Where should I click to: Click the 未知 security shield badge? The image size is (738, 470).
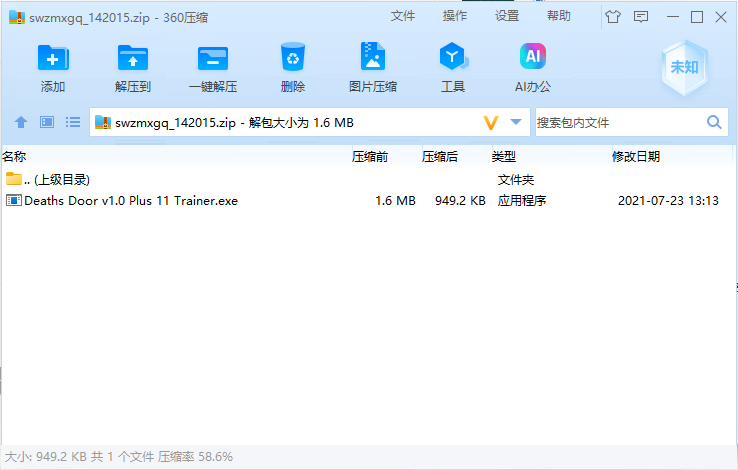pyautogui.click(x=684, y=67)
